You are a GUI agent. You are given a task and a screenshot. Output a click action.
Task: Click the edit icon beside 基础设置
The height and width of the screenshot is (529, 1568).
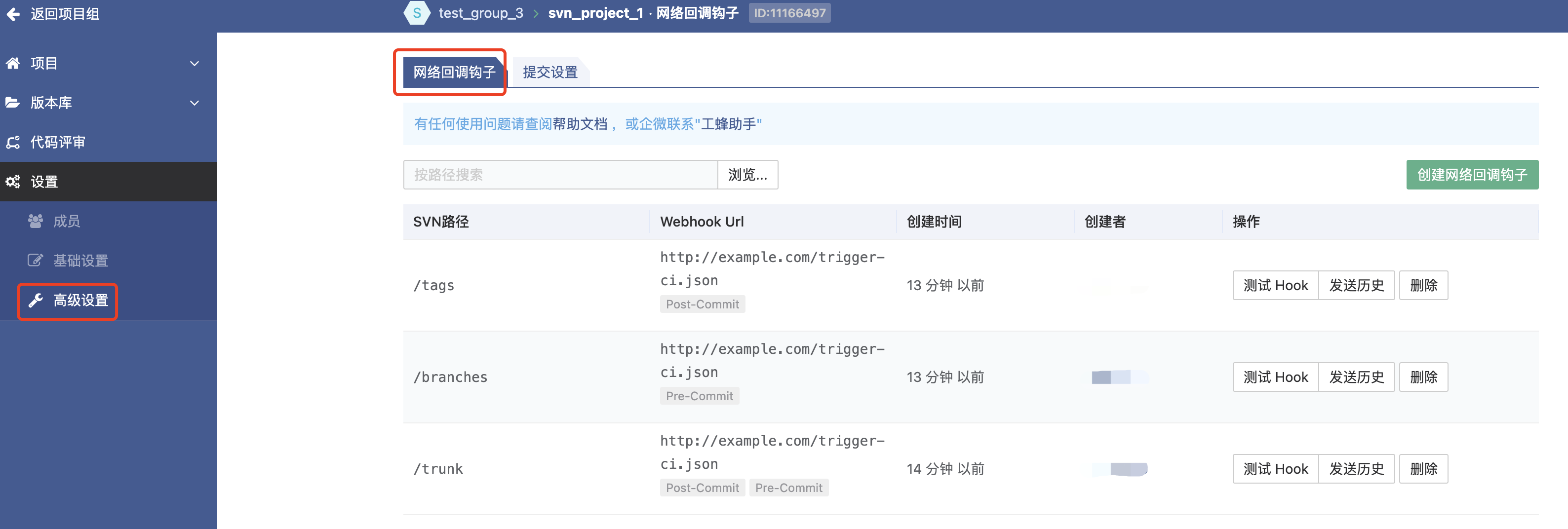[36, 261]
